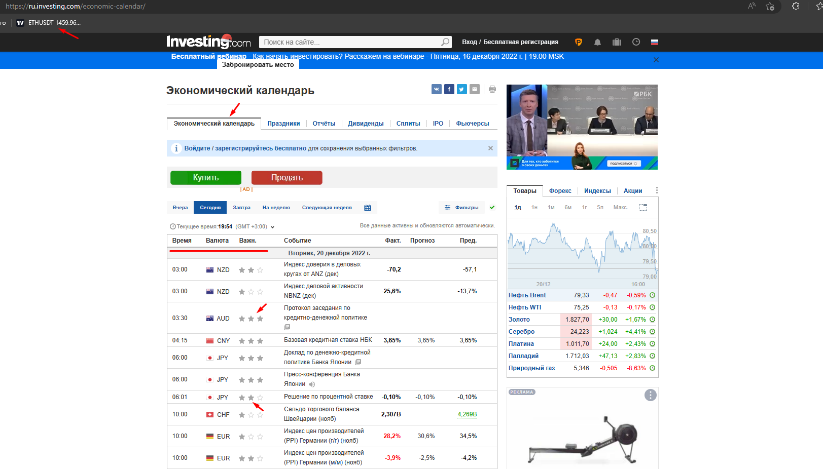Image resolution: width=823 pixels, height=469 pixels.
Task: Open the custom date range calendar icon
Action: [367, 208]
